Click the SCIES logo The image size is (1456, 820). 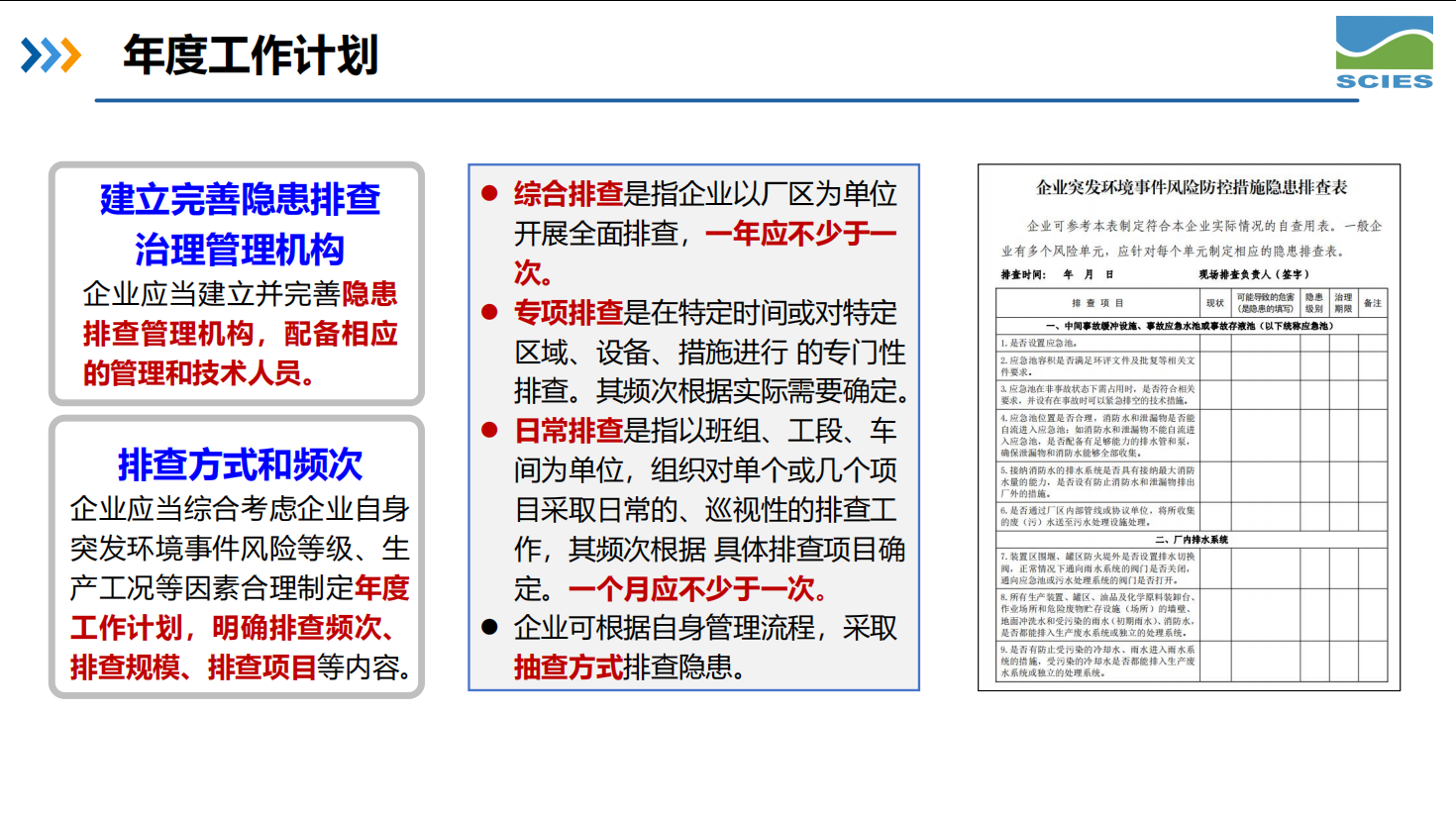pos(1384,52)
